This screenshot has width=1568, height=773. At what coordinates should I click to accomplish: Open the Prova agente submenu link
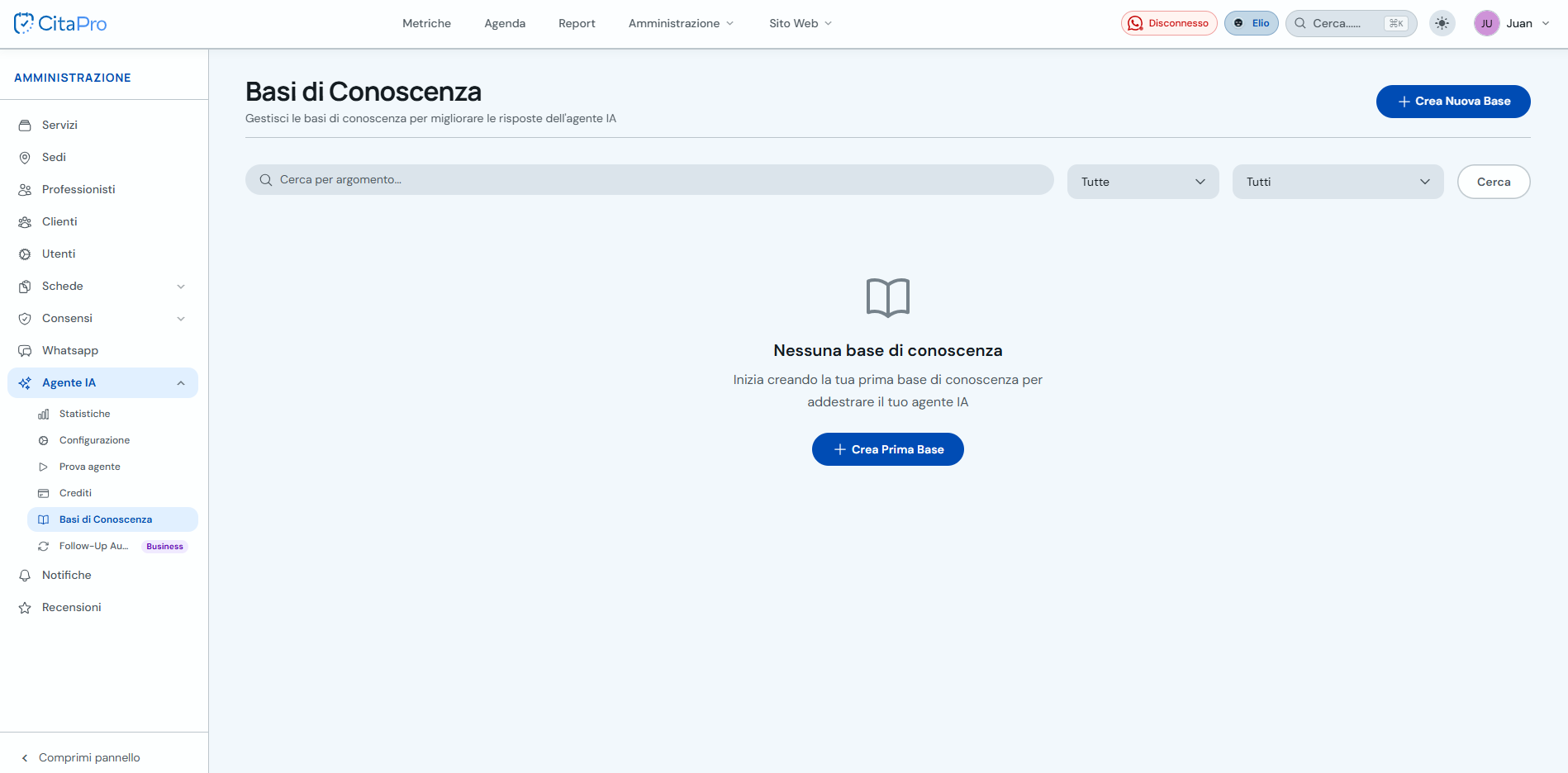pyautogui.click(x=112, y=467)
